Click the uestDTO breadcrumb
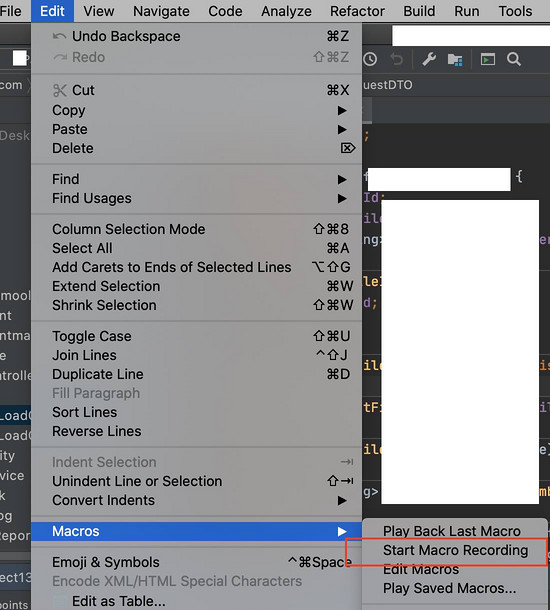Screen dimensions: 550x610 388,85
